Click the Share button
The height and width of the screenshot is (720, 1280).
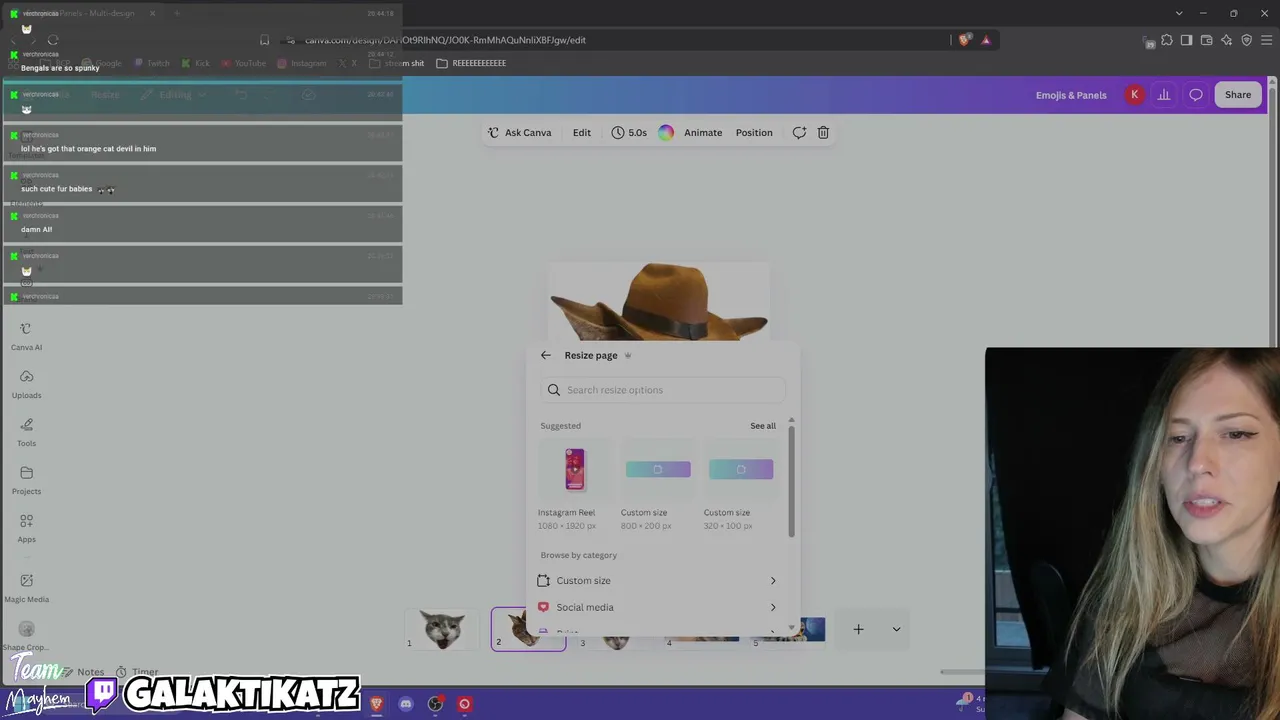coord(1238,95)
